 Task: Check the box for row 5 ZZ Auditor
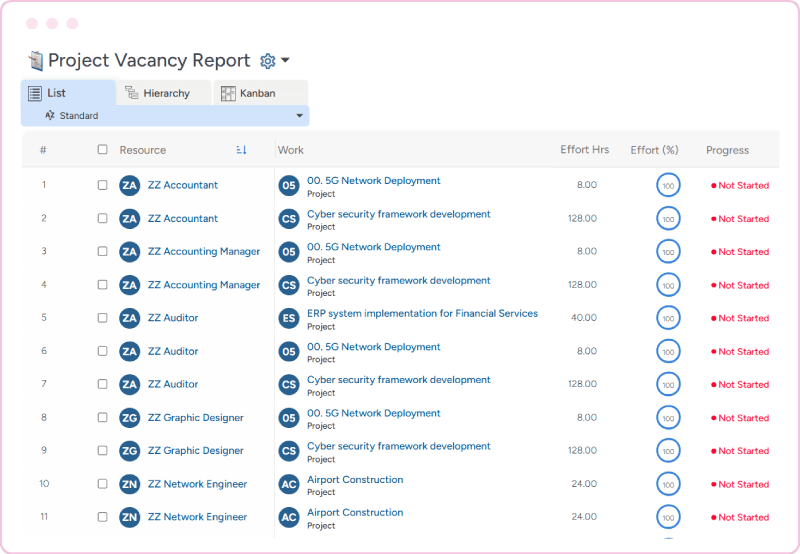coord(102,318)
